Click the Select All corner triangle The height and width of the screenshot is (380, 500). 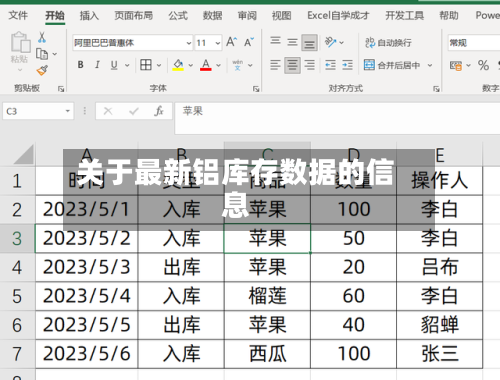24,154
